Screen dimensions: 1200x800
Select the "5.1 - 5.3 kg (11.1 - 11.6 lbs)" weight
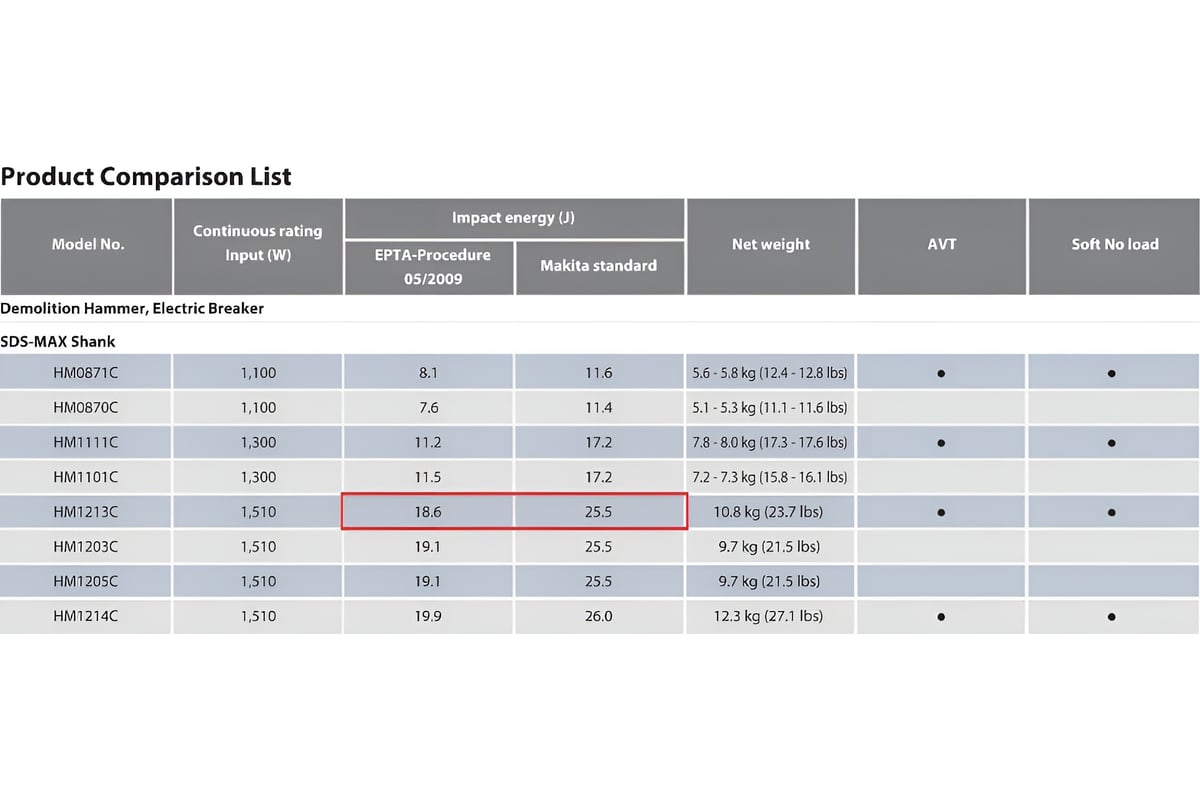pyautogui.click(x=770, y=408)
